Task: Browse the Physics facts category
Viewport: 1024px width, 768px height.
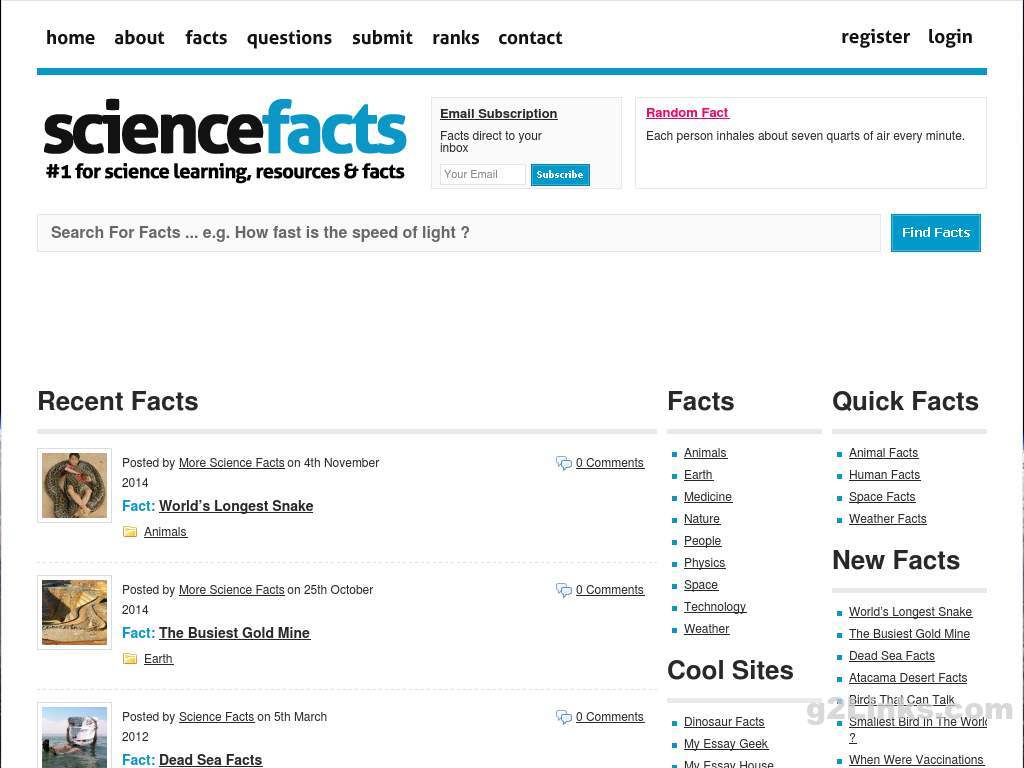Action: [x=704, y=563]
